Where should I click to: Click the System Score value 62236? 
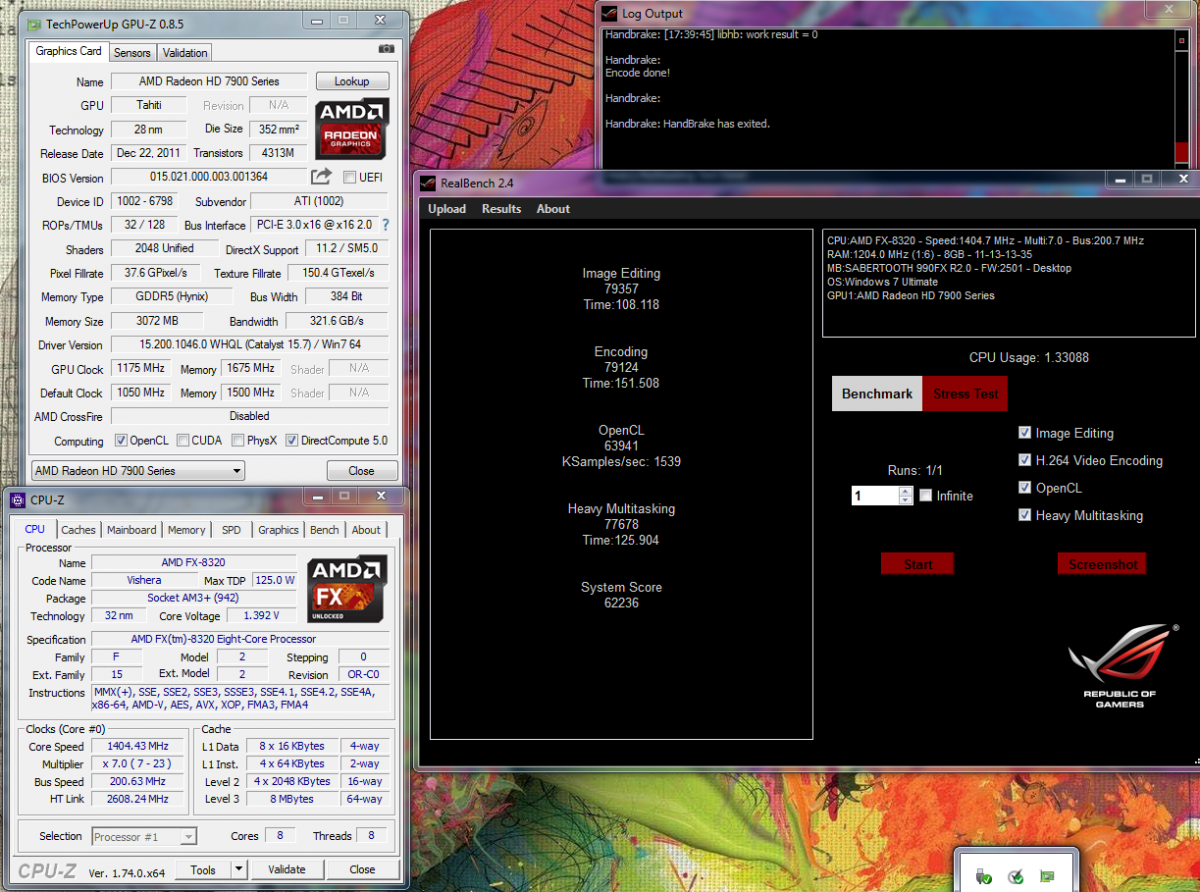621,603
